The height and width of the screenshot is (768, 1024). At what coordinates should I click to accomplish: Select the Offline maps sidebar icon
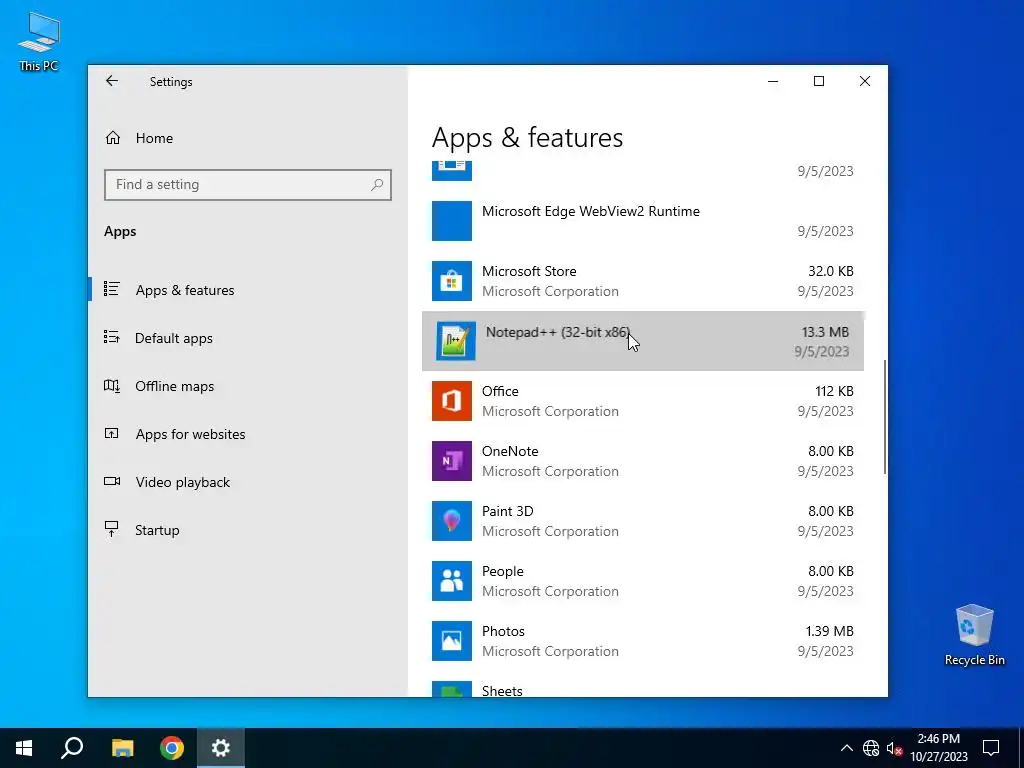pos(112,386)
